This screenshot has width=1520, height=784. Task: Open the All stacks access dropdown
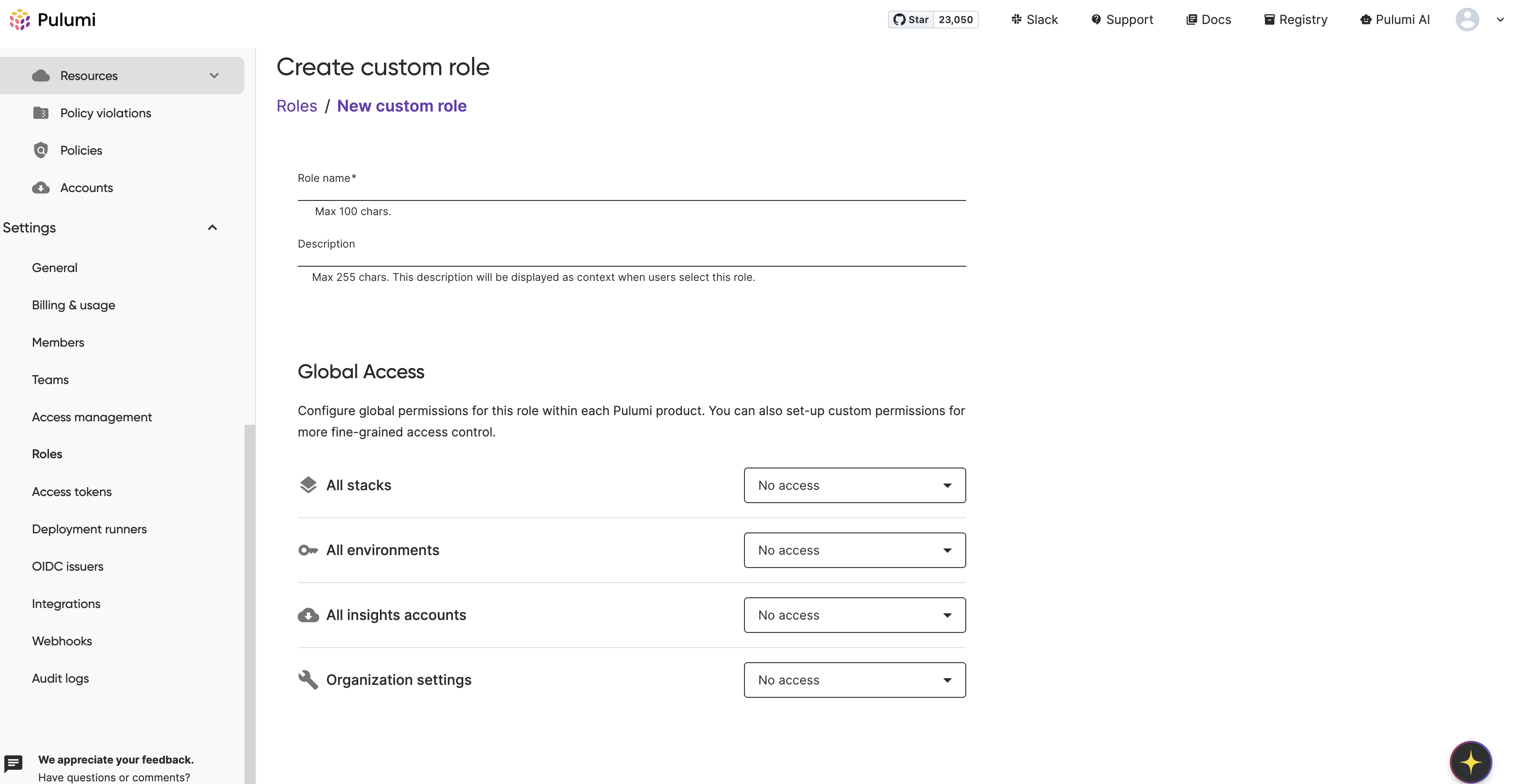click(x=854, y=485)
